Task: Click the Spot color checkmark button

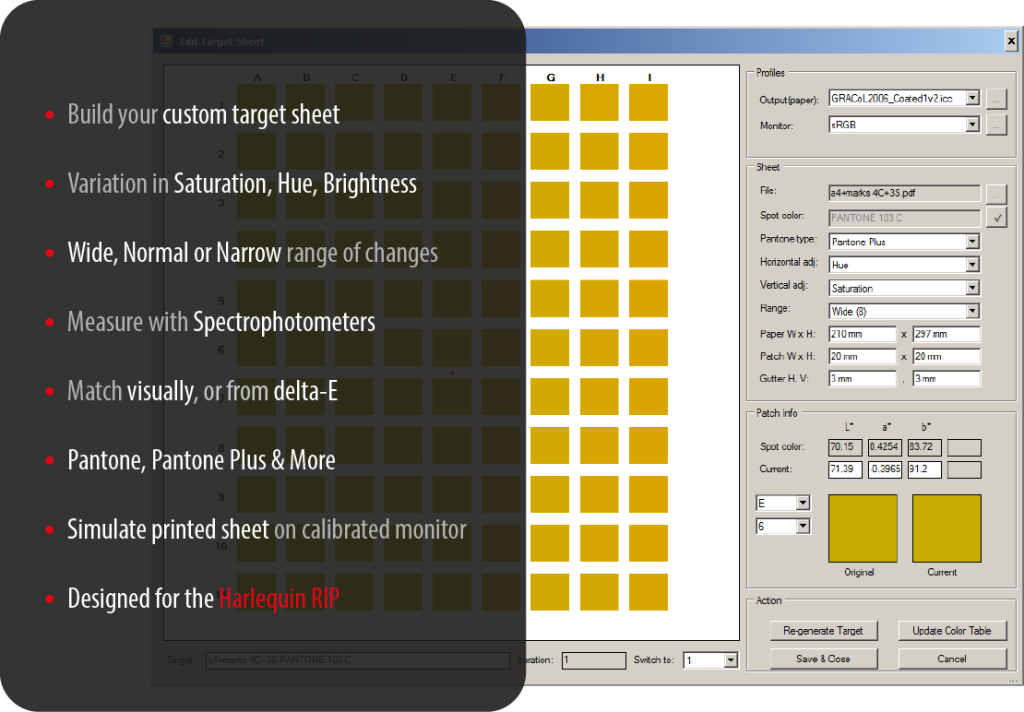Action: coord(996,218)
